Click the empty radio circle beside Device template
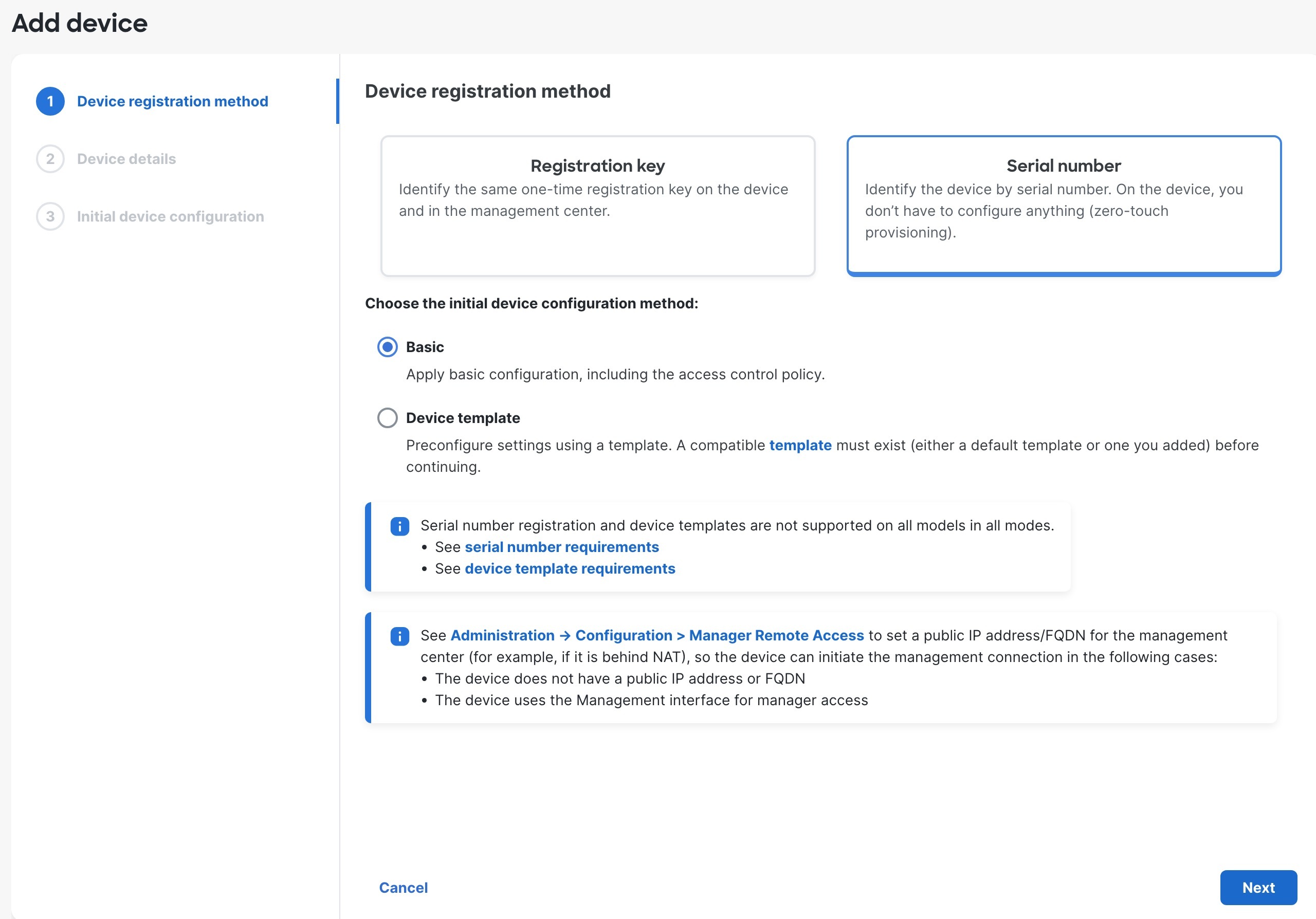This screenshot has height=919, width=1316. [388, 418]
